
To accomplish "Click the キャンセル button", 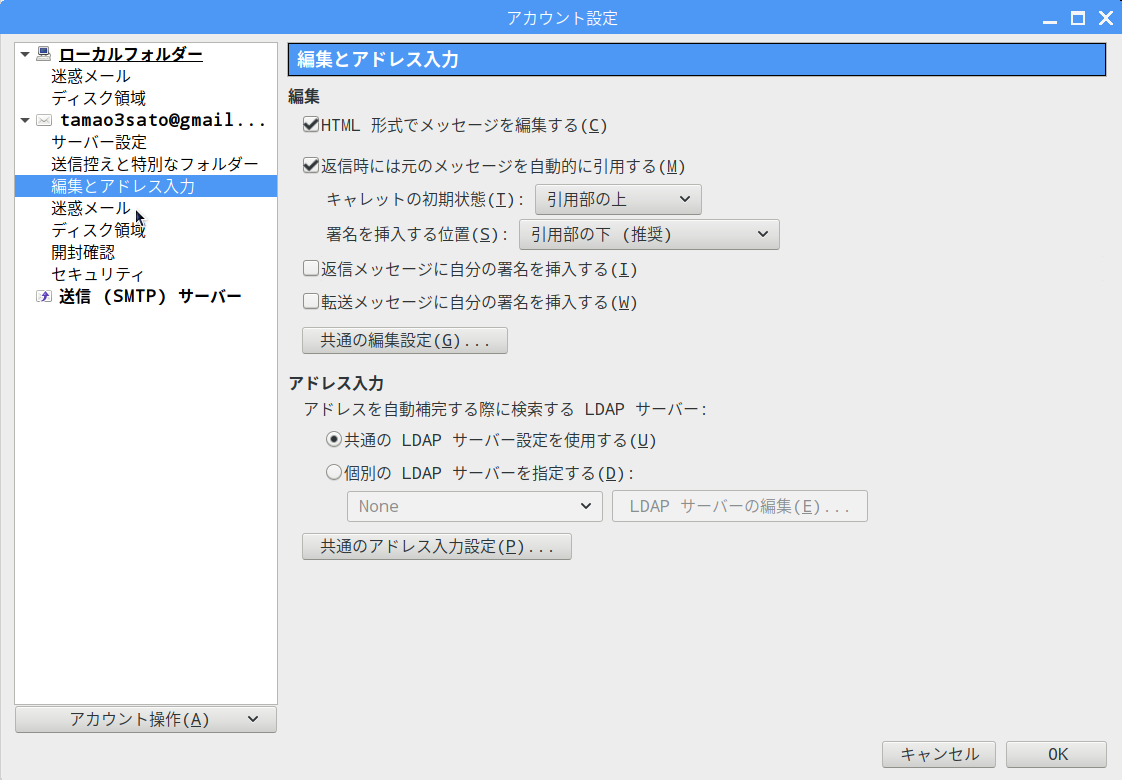I will [x=939, y=754].
